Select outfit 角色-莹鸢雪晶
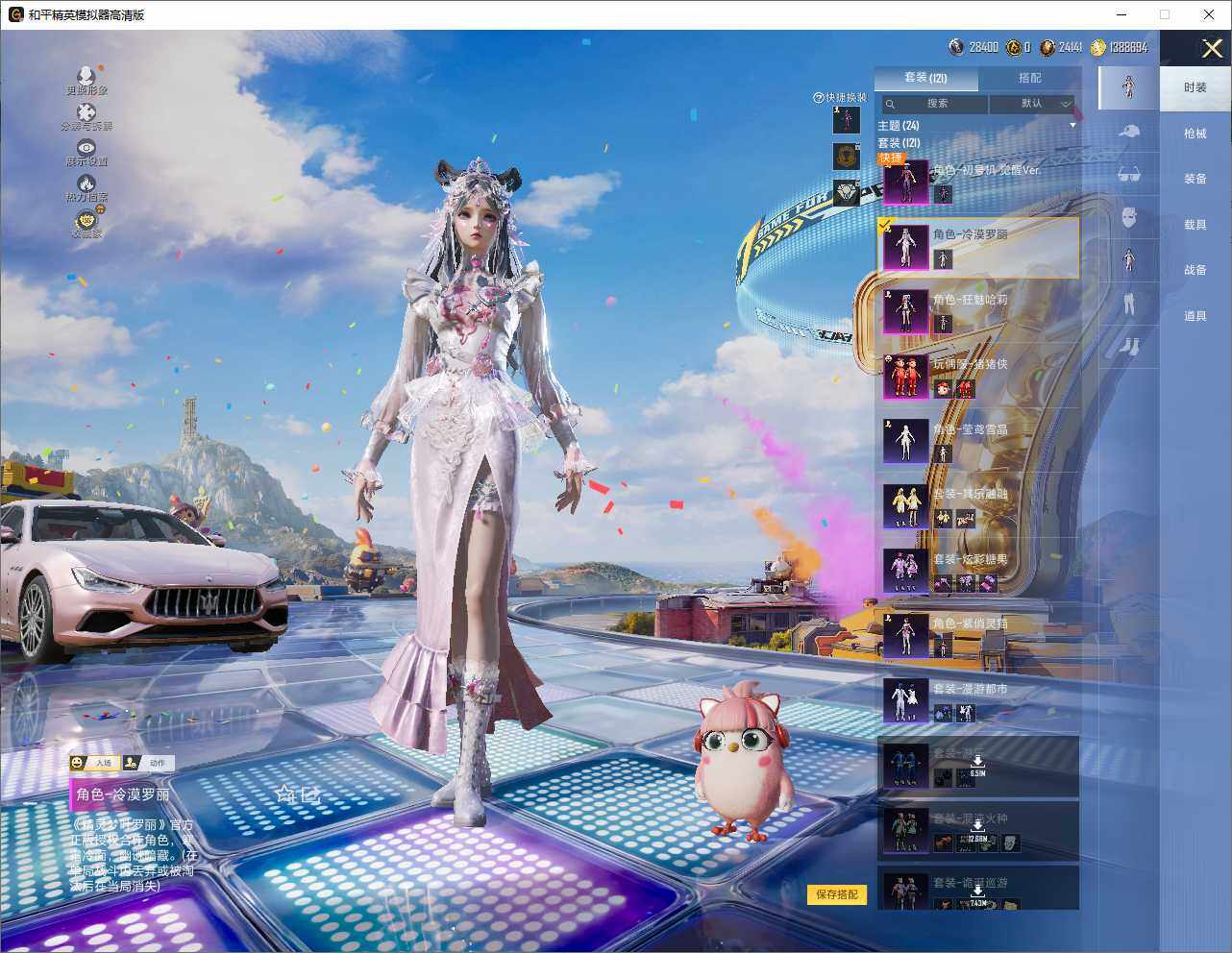This screenshot has width=1232, height=953. coord(978,442)
